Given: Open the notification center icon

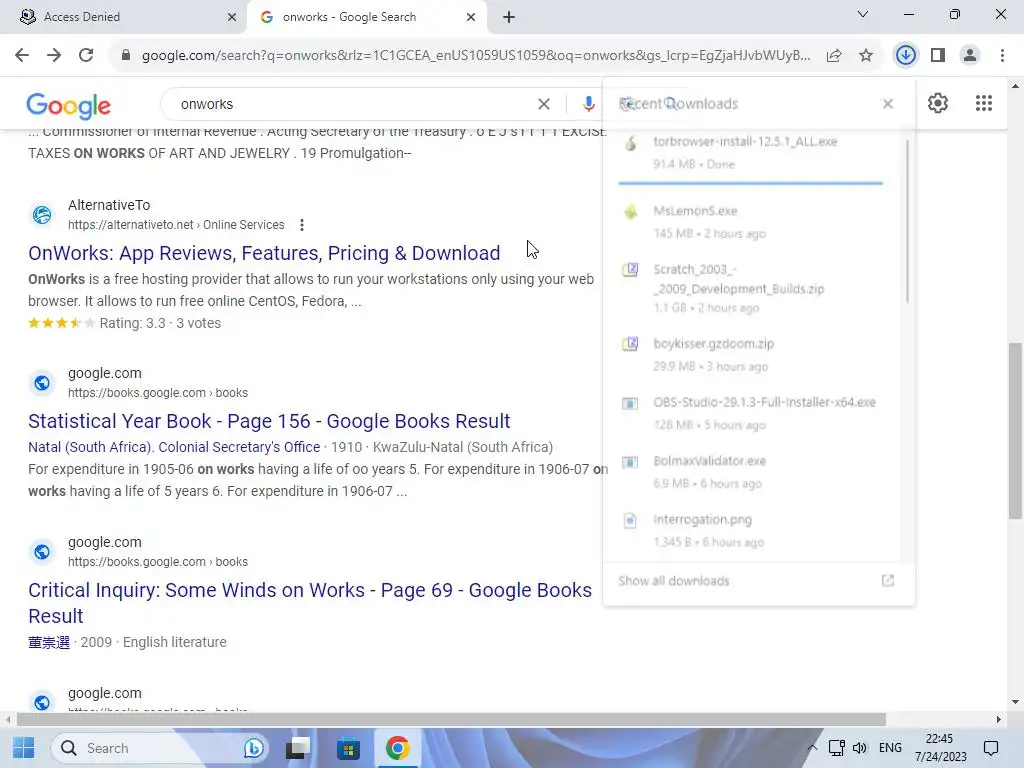Looking at the screenshot, I should (x=991, y=748).
